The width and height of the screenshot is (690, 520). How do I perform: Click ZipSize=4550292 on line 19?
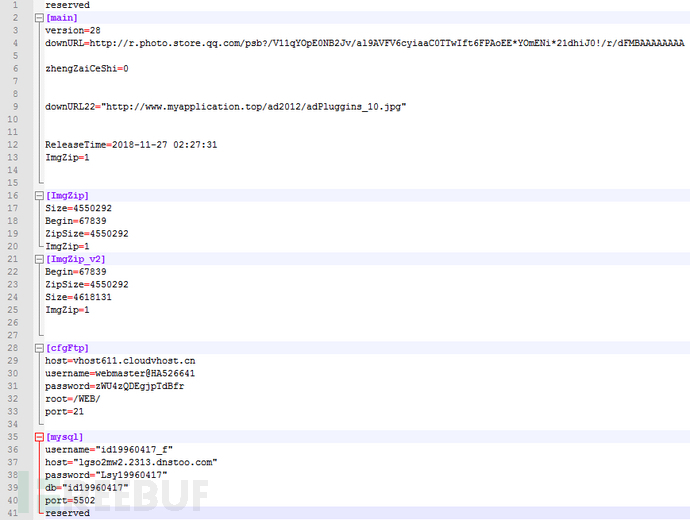point(87,234)
